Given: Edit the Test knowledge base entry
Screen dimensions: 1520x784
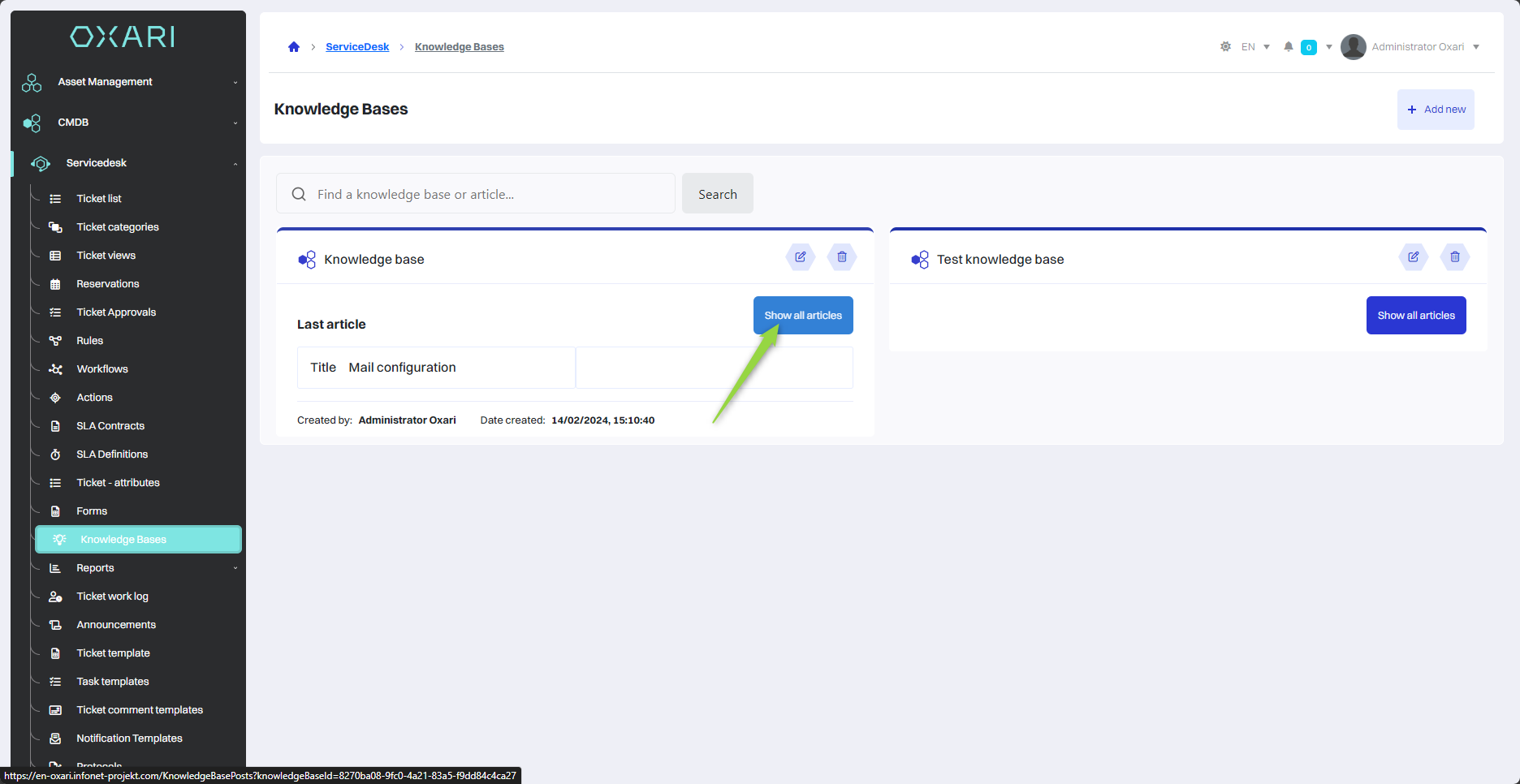Looking at the screenshot, I should click(x=1413, y=257).
